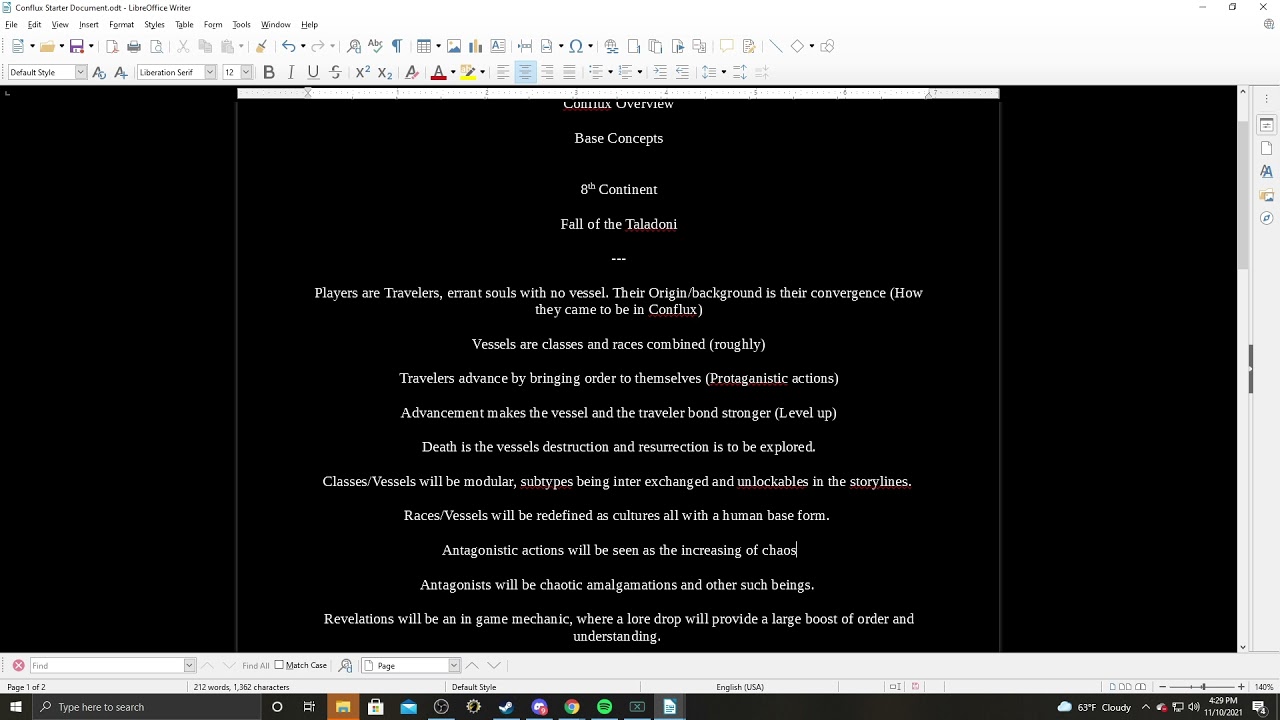The height and width of the screenshot is (720, 1280).
Task: Insert a text box
Action: tap(498, 46)
